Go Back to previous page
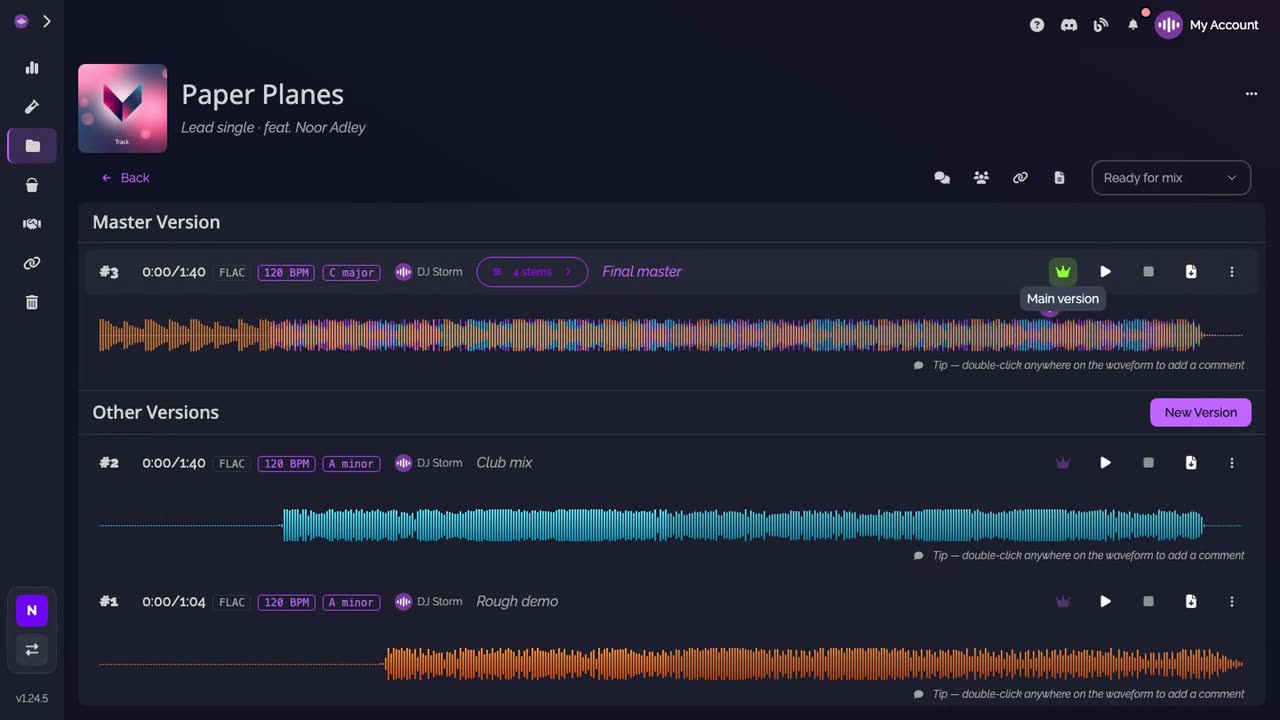 (x=125, y=178)
